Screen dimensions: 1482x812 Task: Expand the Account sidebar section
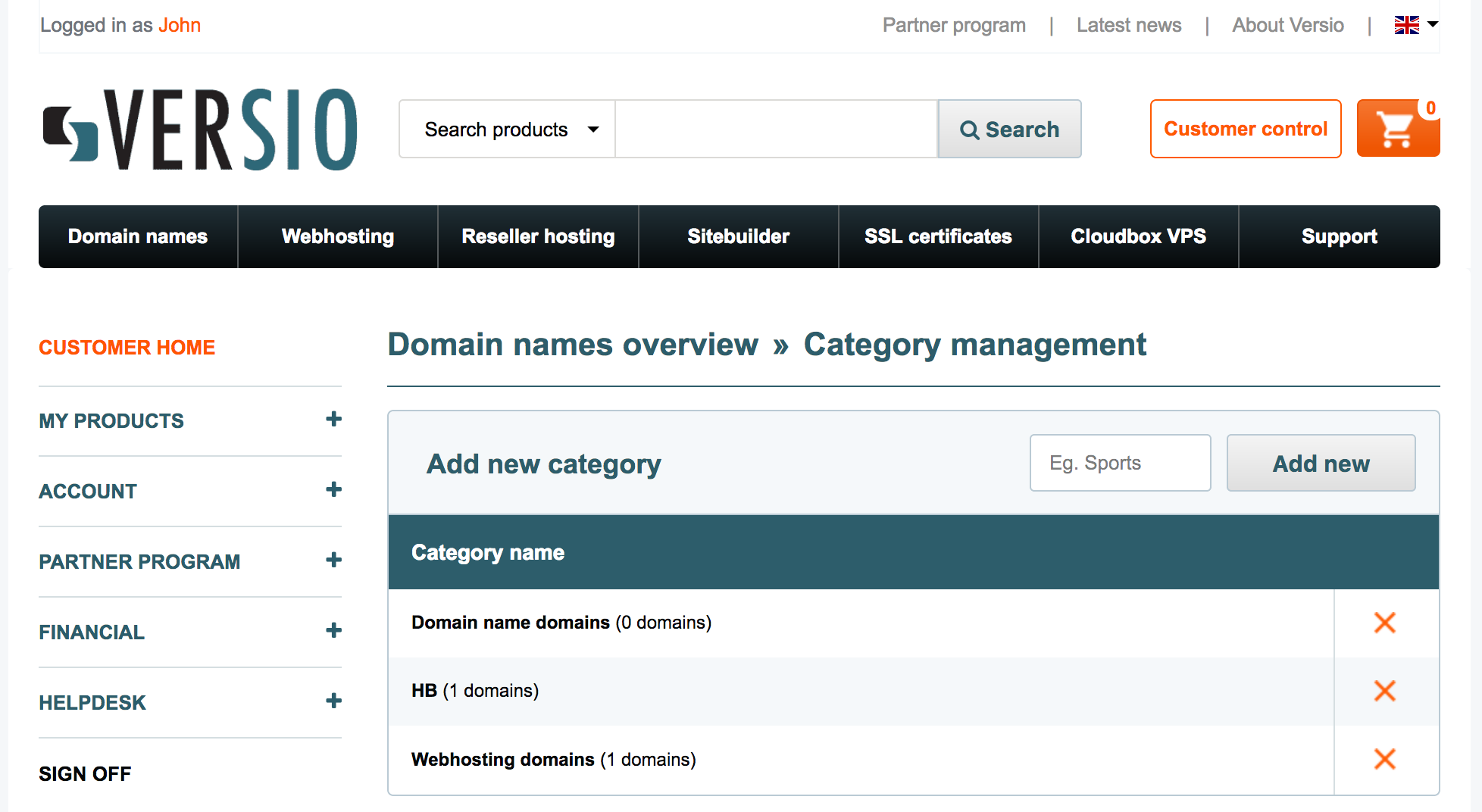click(x=333, y=490)
